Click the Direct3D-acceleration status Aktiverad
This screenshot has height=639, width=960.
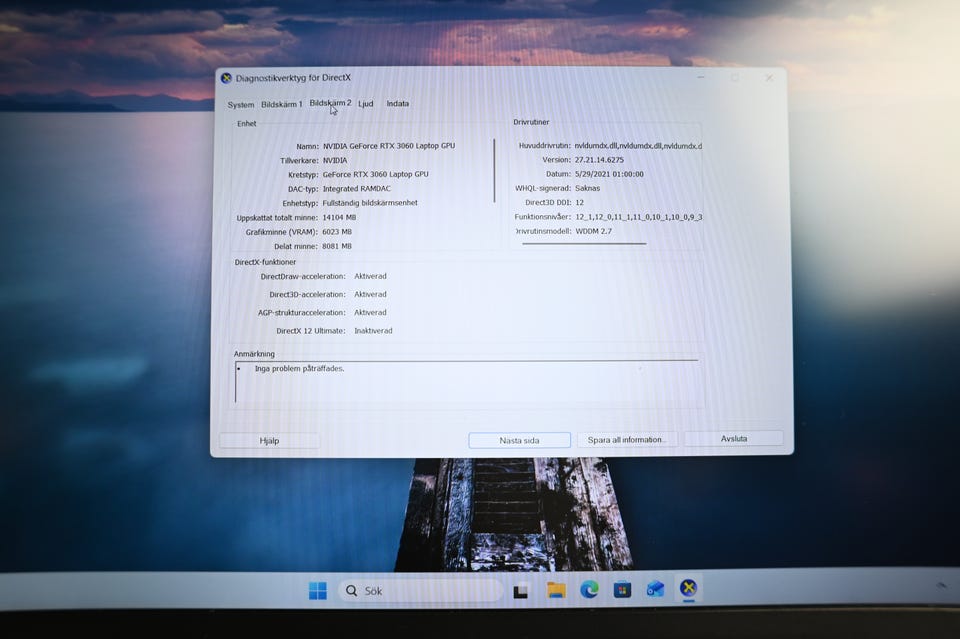click(370, 294)
